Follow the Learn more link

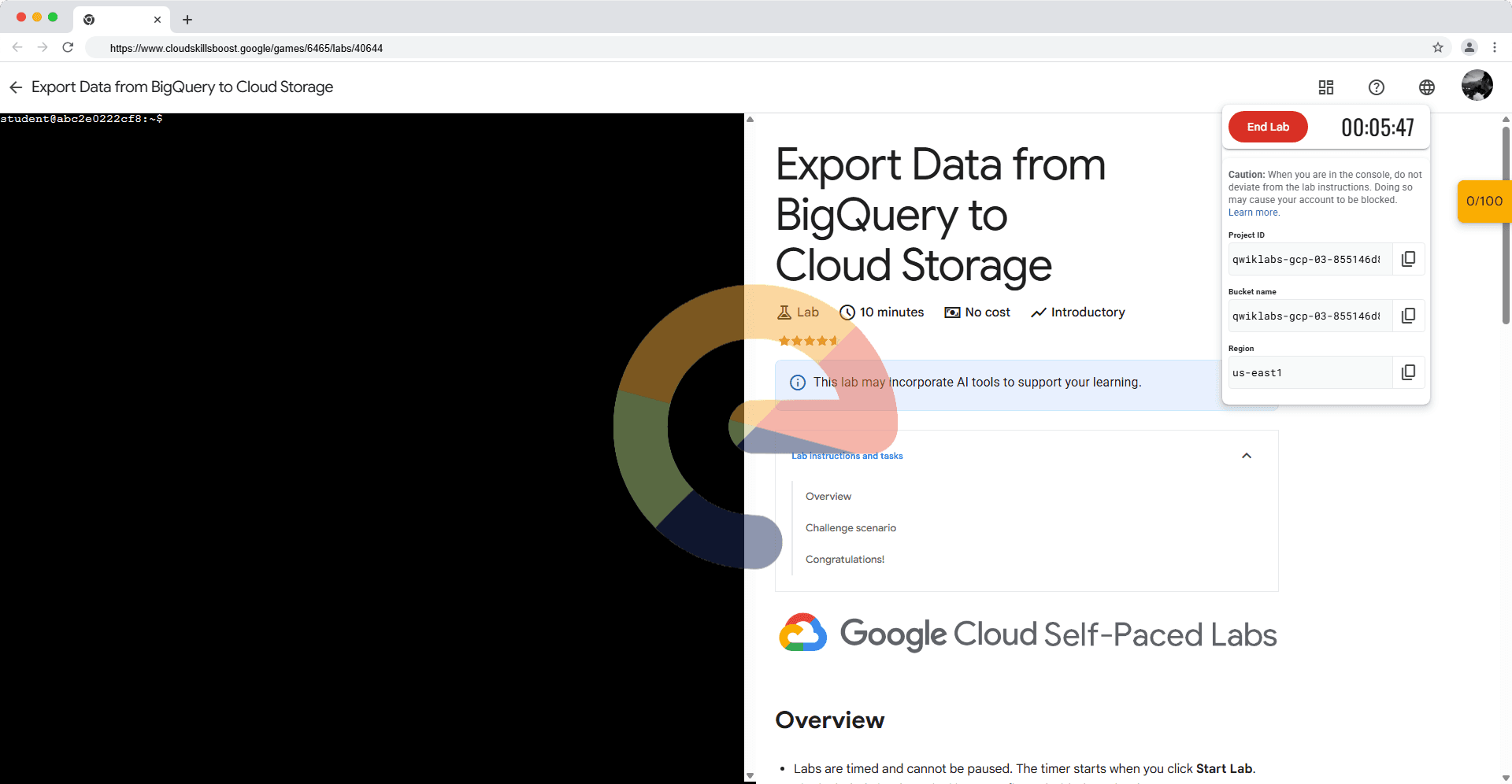(1254, 213)
